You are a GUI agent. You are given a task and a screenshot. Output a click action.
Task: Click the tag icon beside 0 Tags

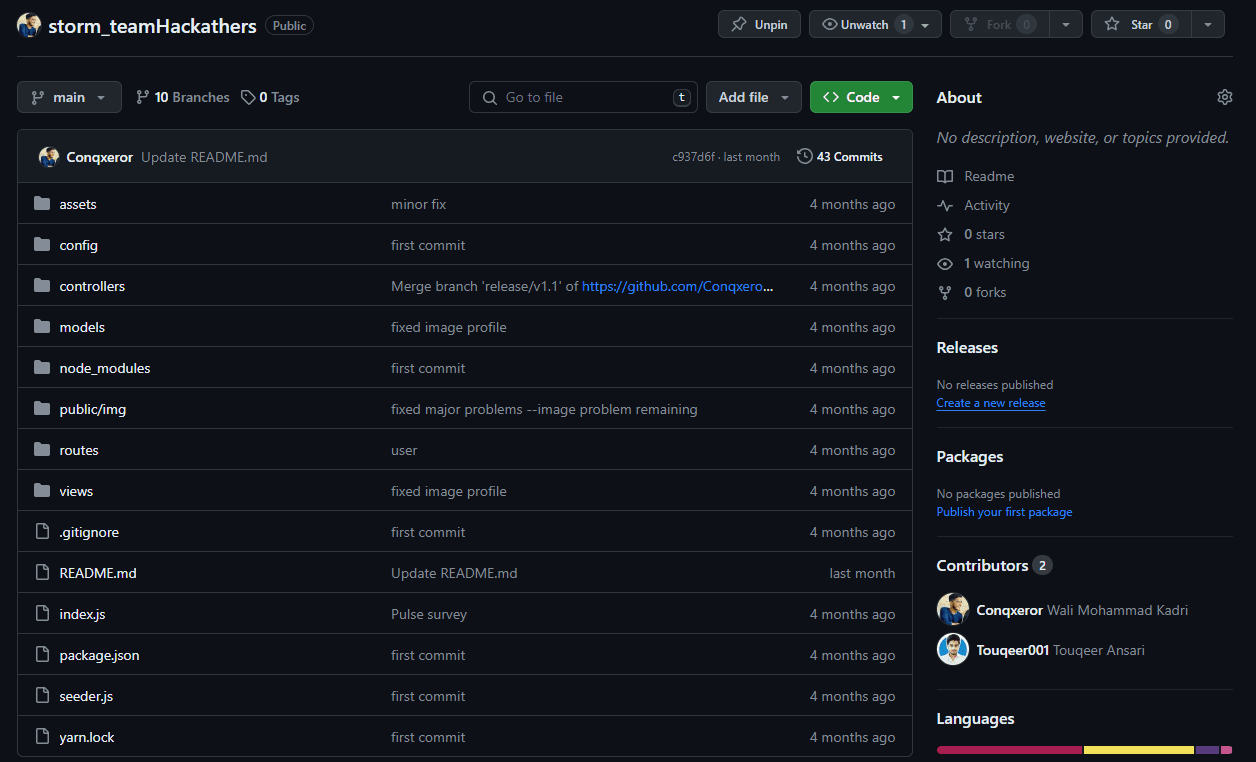click(x=249, y=97)
